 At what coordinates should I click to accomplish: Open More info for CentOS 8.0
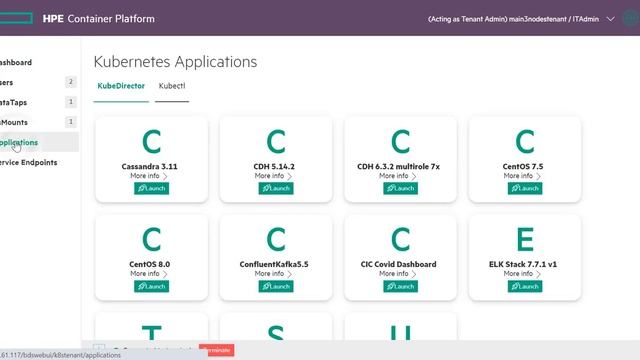pos(149,274)
